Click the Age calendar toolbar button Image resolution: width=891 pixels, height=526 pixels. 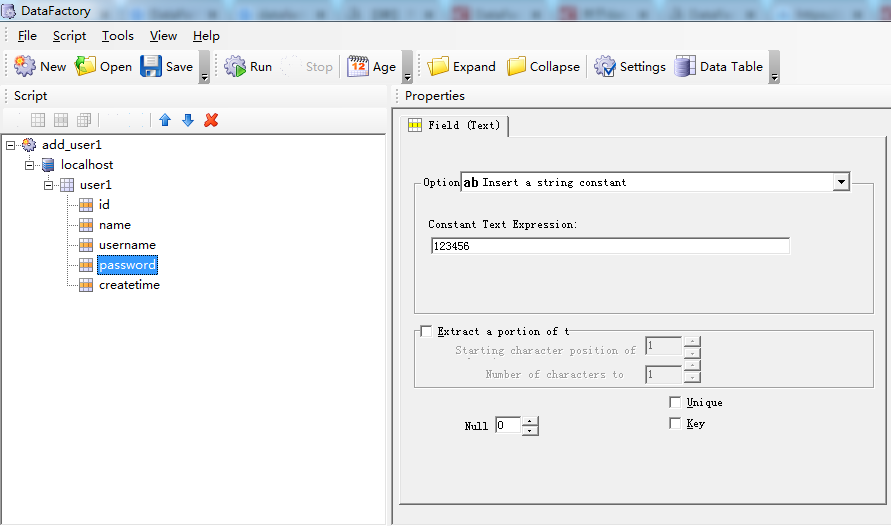(x=372, y=66)
